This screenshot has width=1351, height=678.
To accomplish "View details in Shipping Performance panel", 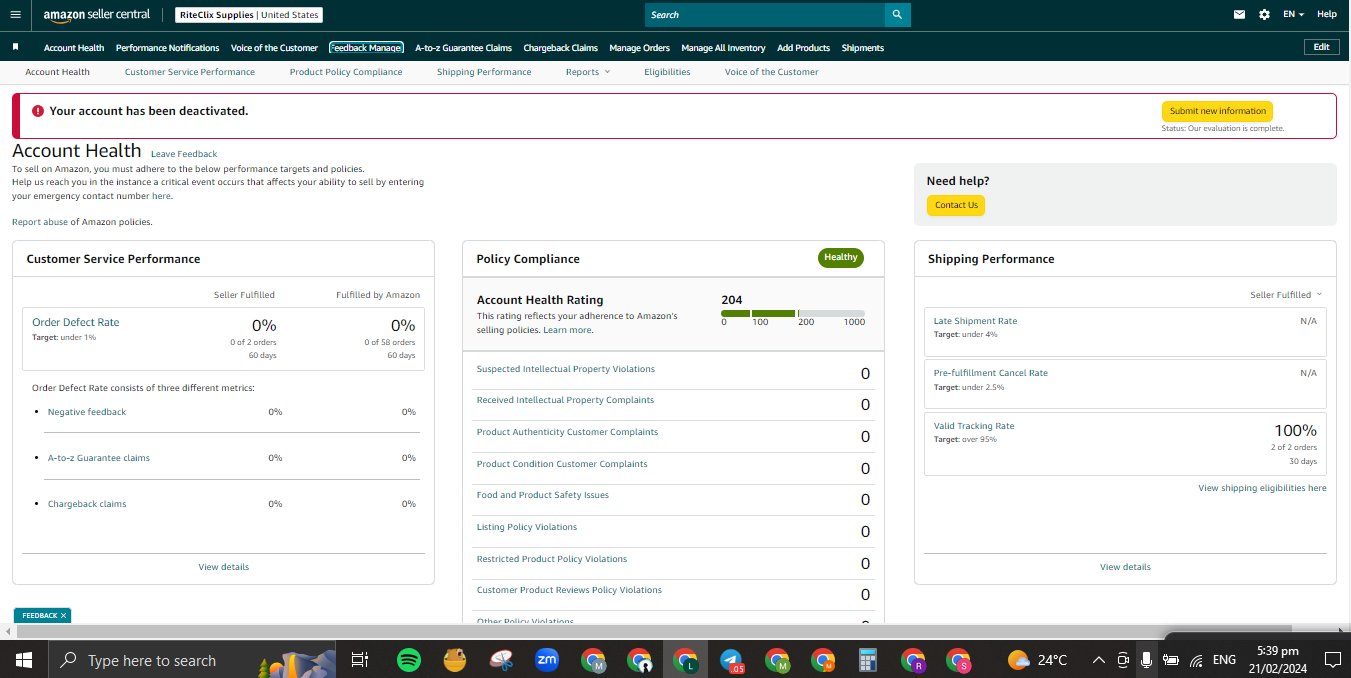I will click(1125, 567).
